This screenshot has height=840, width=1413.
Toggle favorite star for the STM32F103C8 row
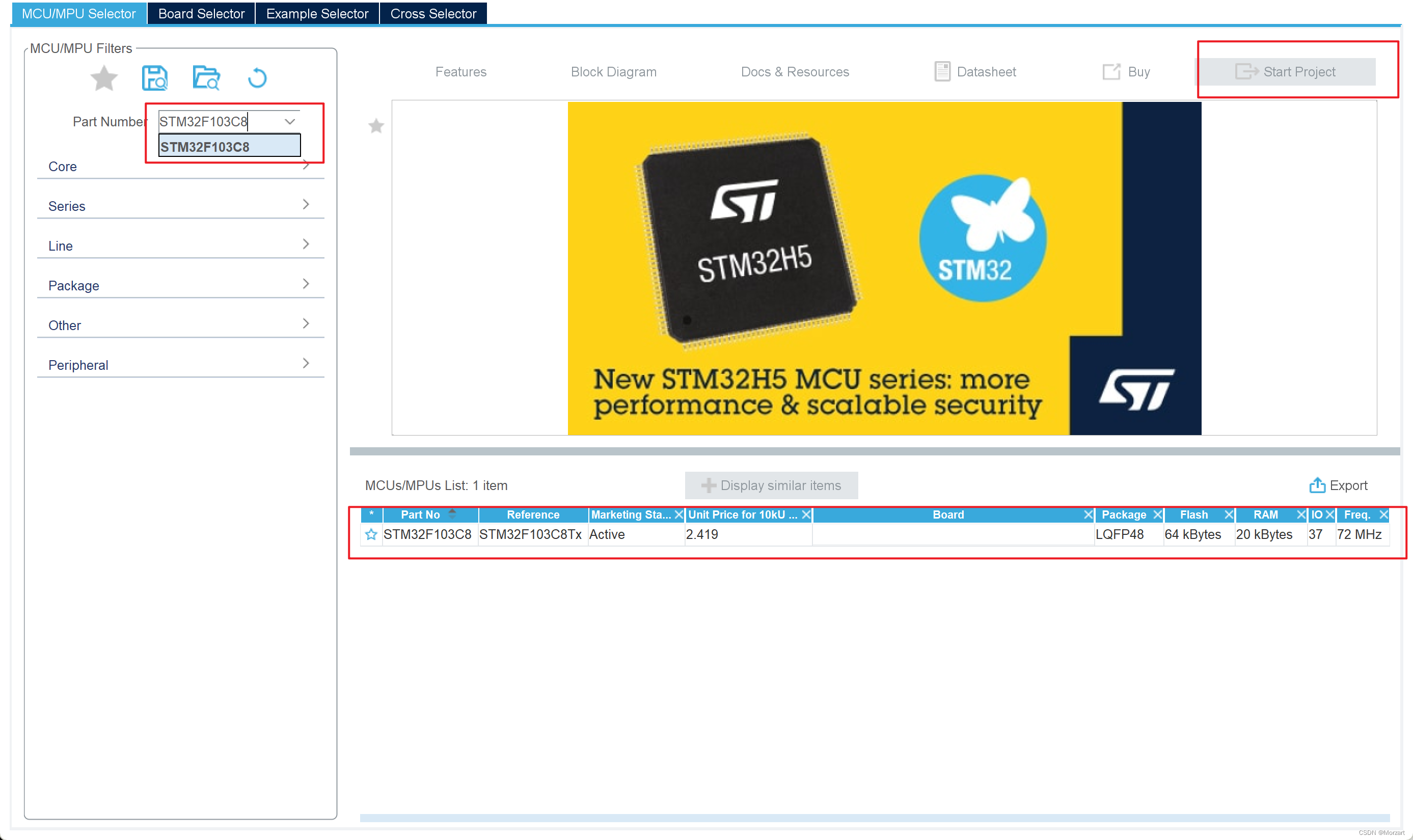point(371,534)
